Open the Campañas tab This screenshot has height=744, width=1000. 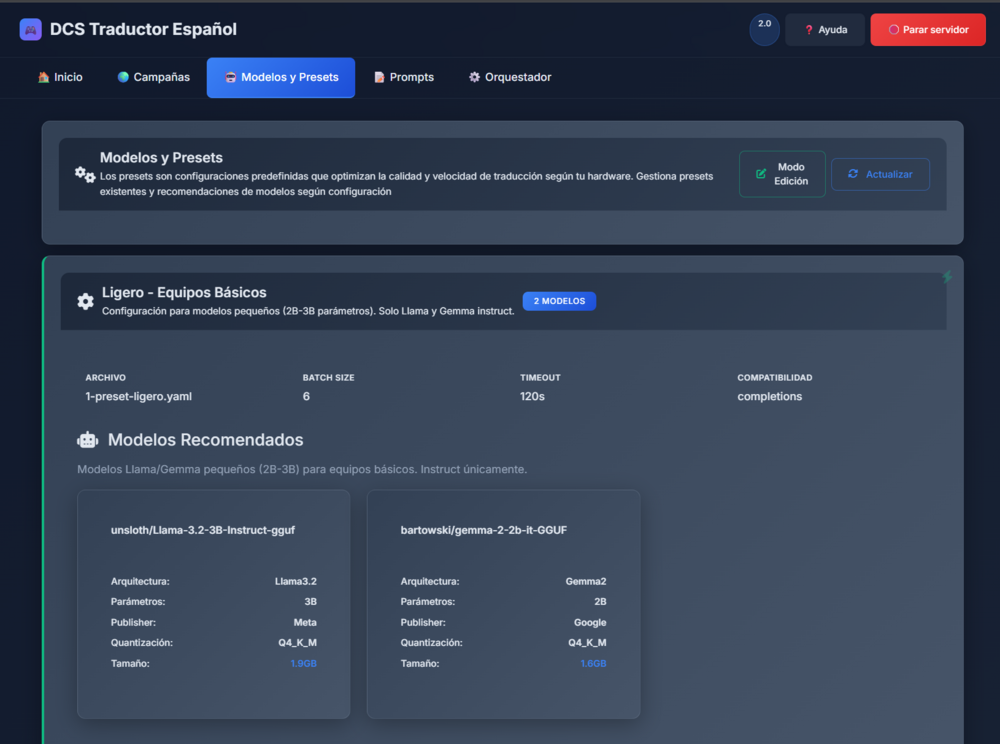coord(154,77)
